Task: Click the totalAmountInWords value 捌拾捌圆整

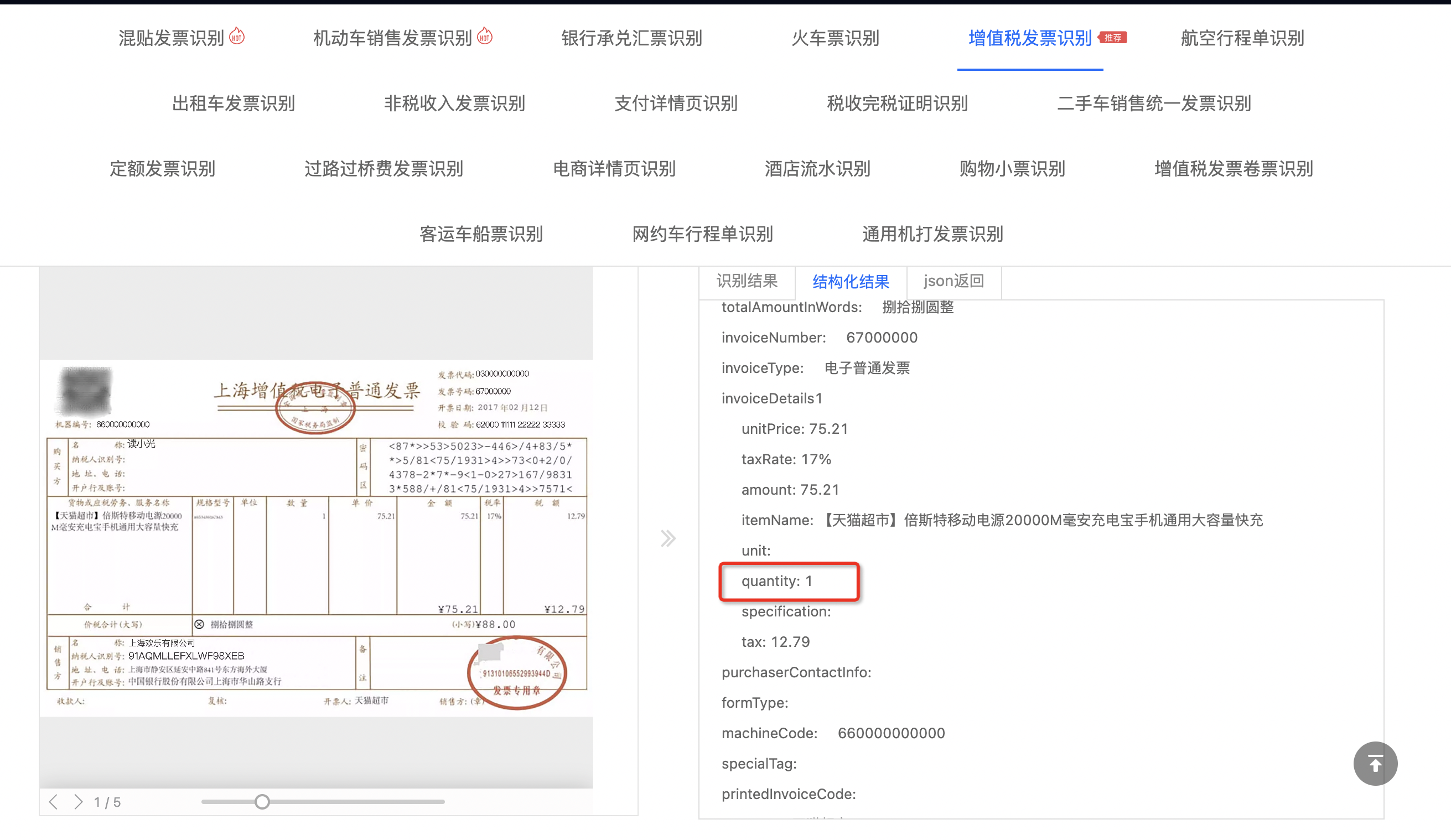Action: pos(918,308)
